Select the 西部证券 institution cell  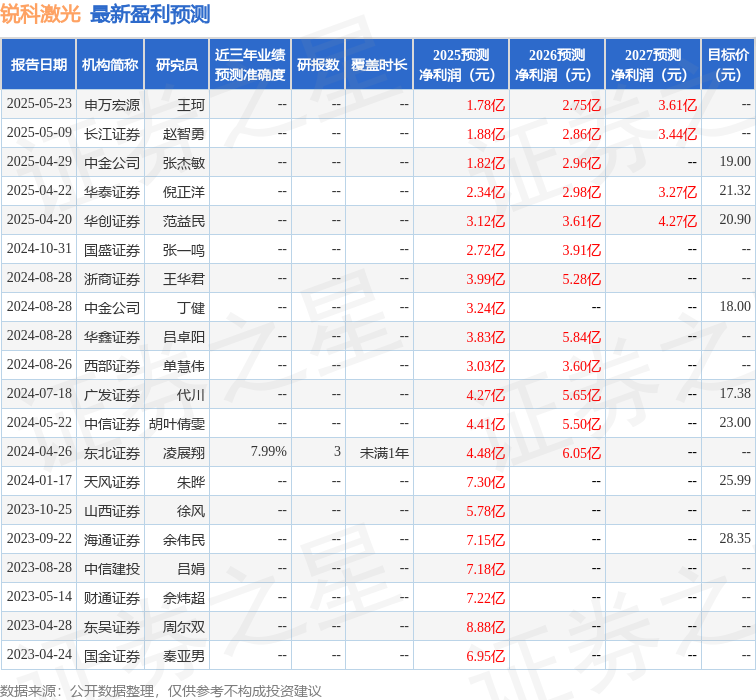[112, 366]
